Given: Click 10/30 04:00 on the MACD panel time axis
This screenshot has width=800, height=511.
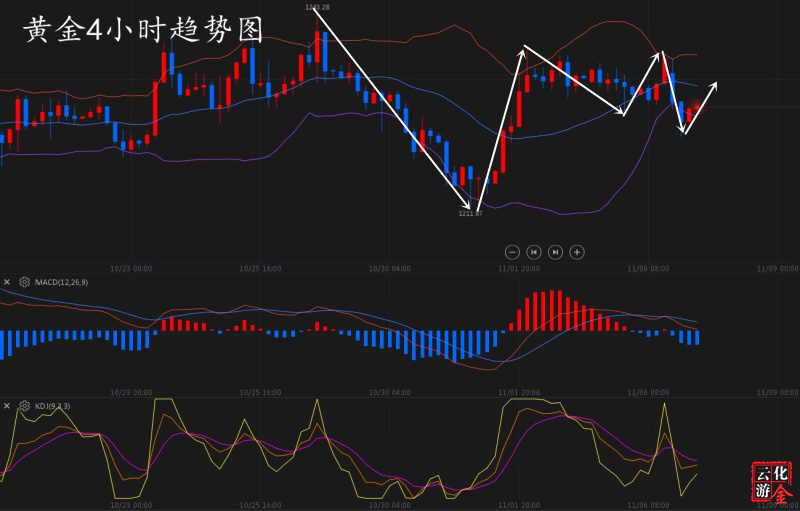Looking at the screenshot, I should 390,392.
